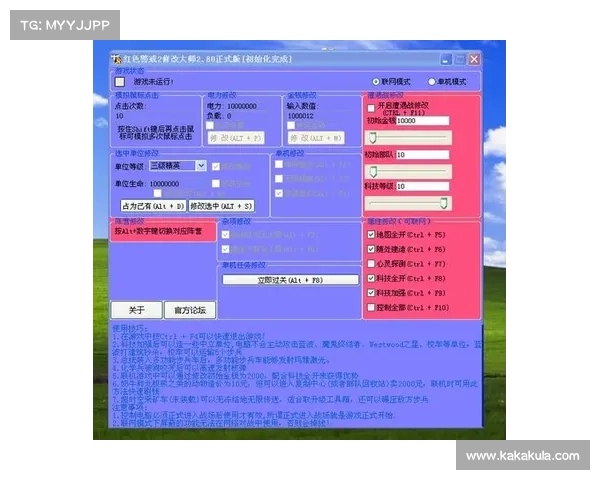
Task: Uncheck 地图全开 (Ctrl + F5)
Action: coord(371,235)
